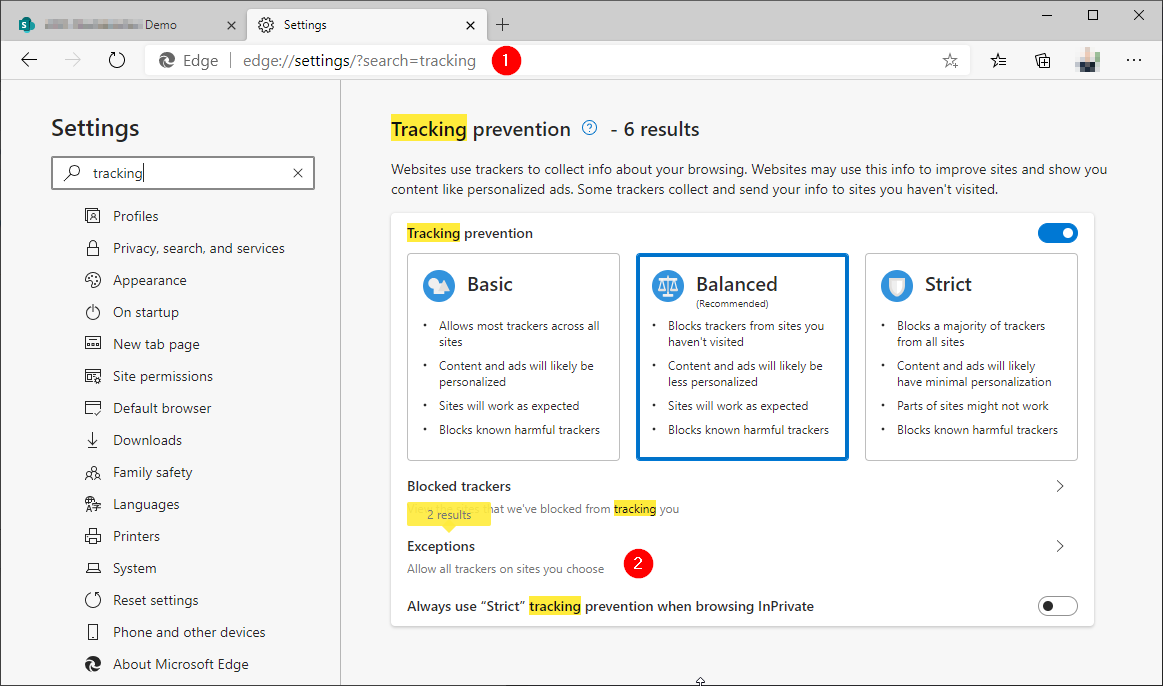Reload the page with the refresh icon
This screenshot has height=686, width=1163.
[x=116, y=60]
